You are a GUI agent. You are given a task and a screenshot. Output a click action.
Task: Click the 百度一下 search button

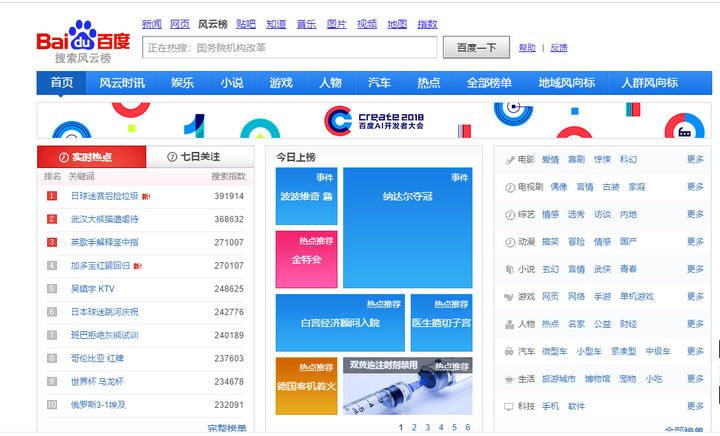point(476,47)
